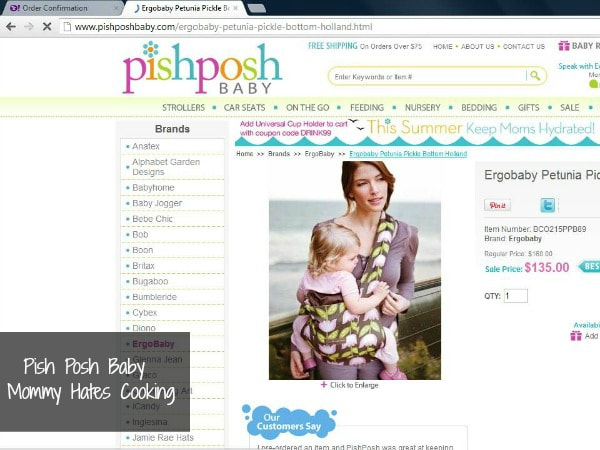Open a new browser tab
600x450 pixels.
(x=256, y=8)
